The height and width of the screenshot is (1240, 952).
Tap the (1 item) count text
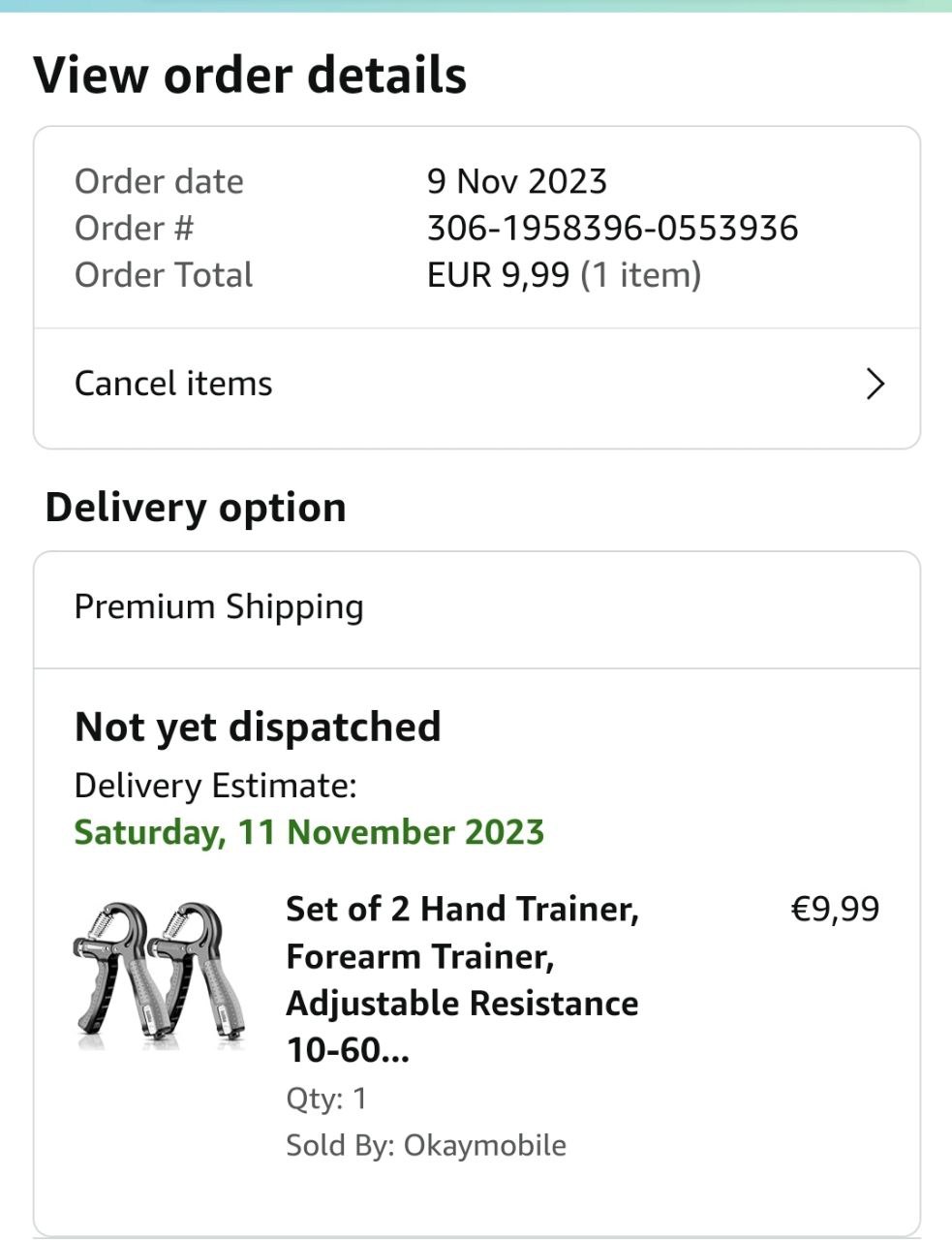[640, 275]
